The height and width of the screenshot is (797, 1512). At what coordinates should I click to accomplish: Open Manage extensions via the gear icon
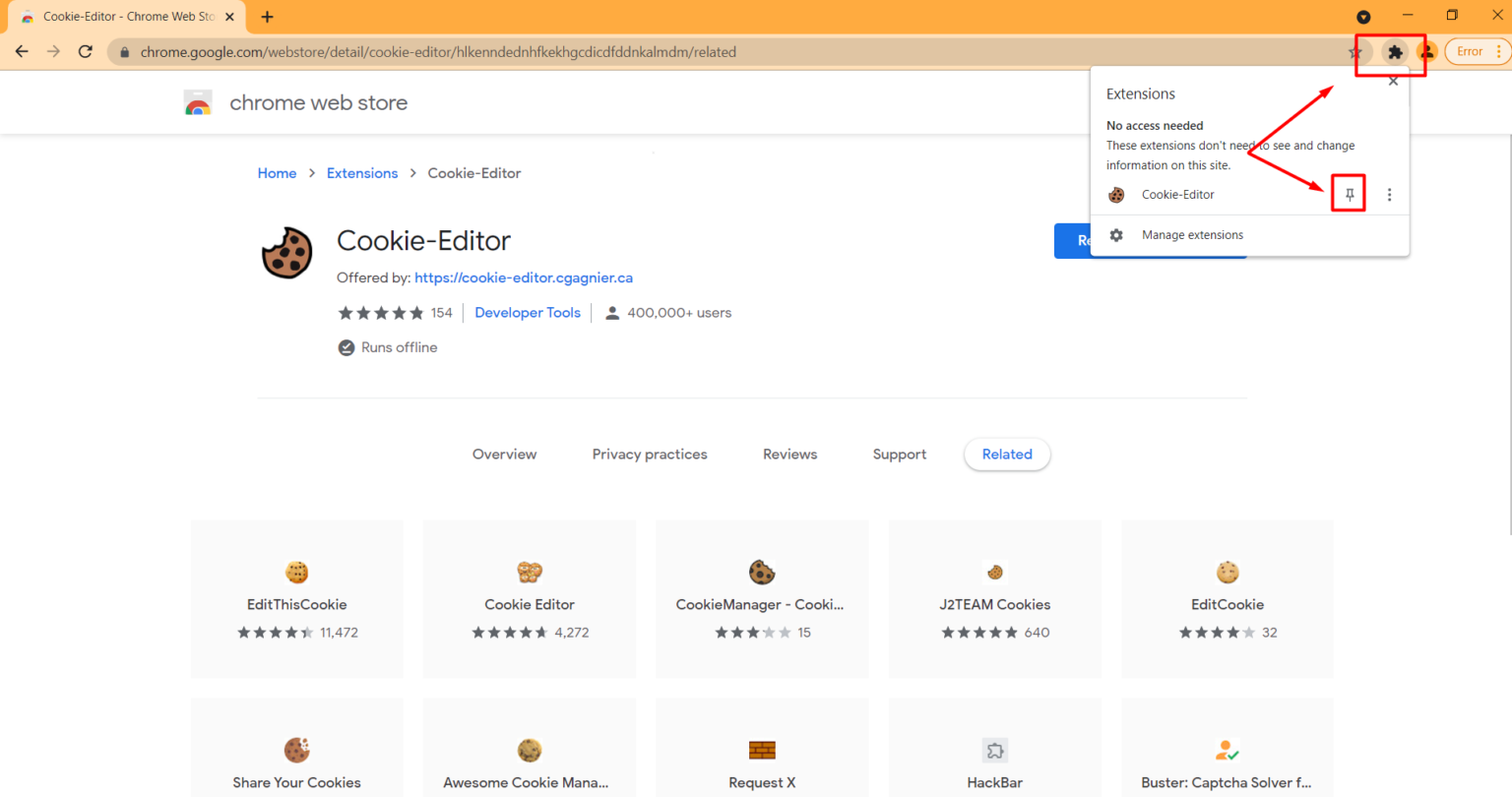pyautogui.click(x=1115, y=234)
